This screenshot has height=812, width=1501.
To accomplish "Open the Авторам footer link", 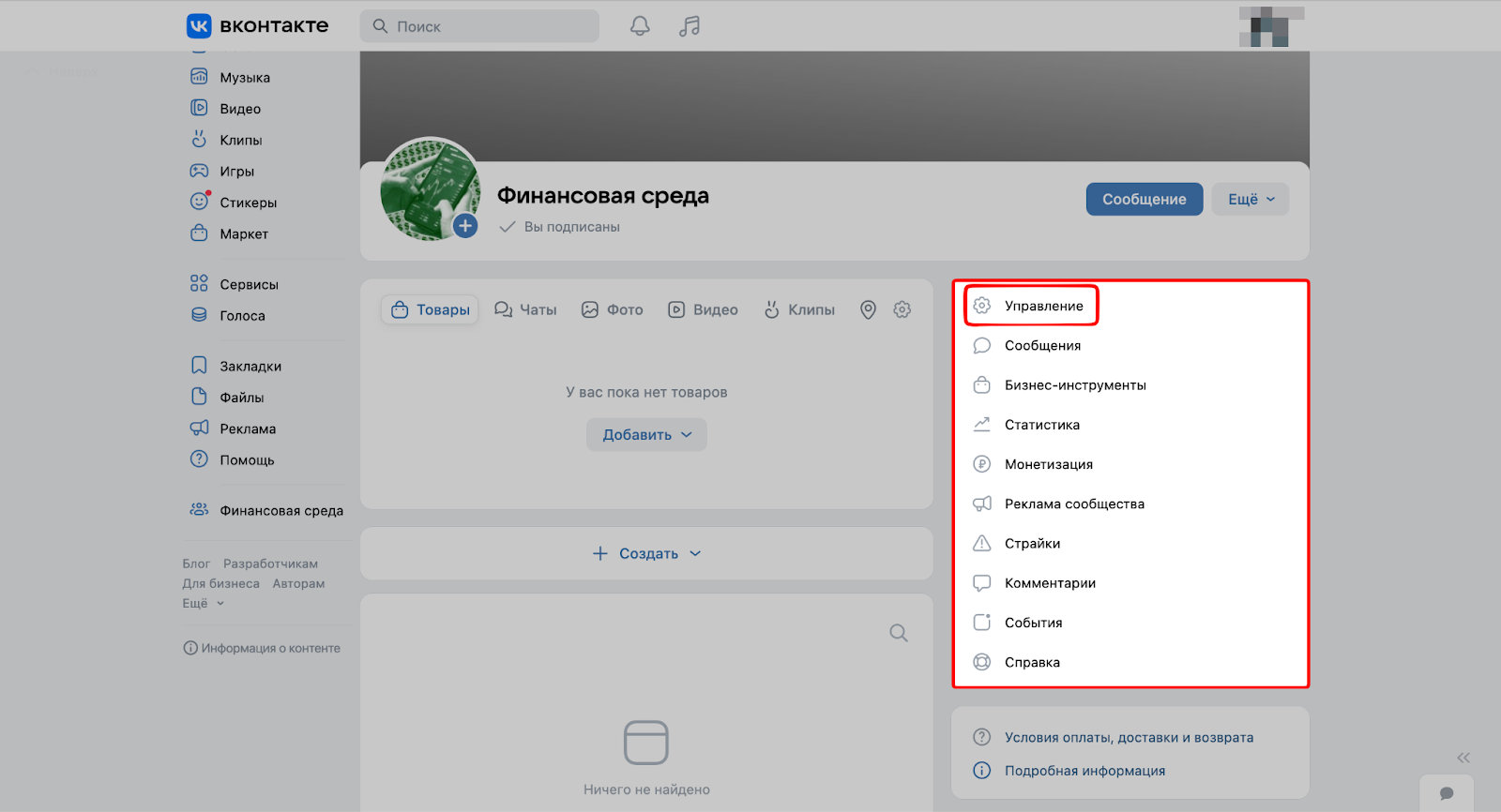I will (x=298, y=583).
